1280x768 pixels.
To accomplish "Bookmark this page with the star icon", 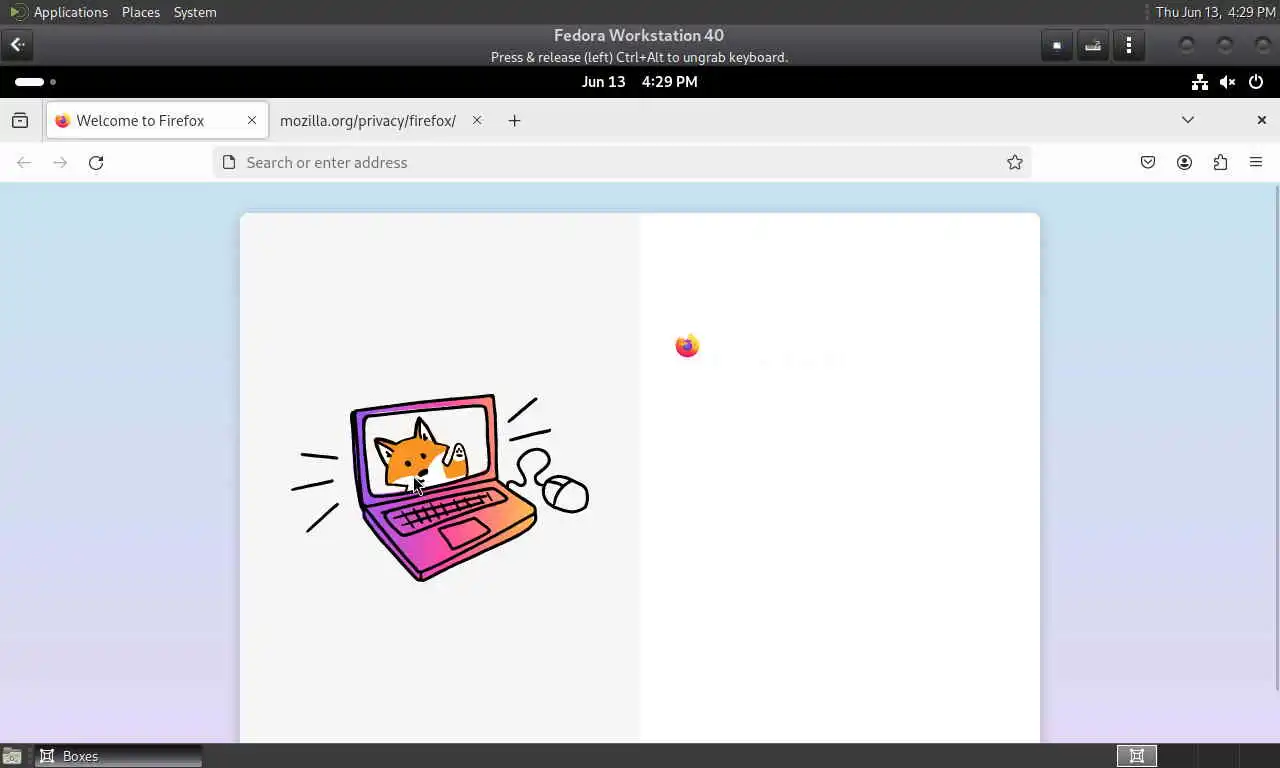I will pyautogui.click(x=1015, y=162).
